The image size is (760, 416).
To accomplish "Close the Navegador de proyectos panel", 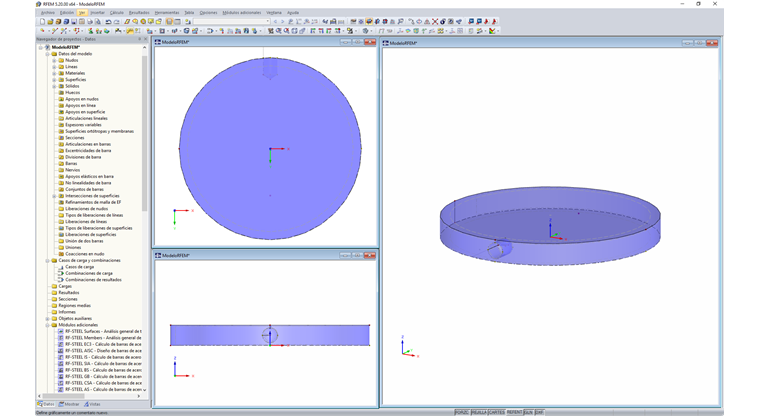I will coord(145,39).
